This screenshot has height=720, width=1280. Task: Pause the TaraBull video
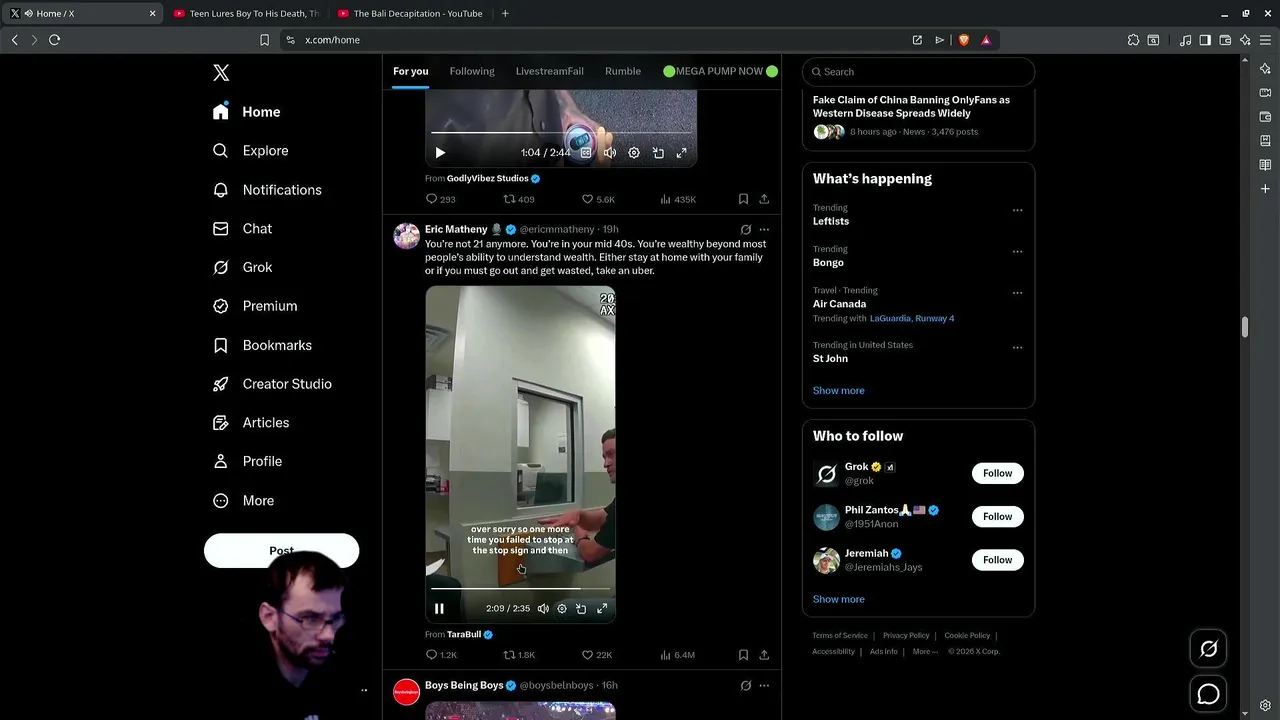(x=439, y=608)
